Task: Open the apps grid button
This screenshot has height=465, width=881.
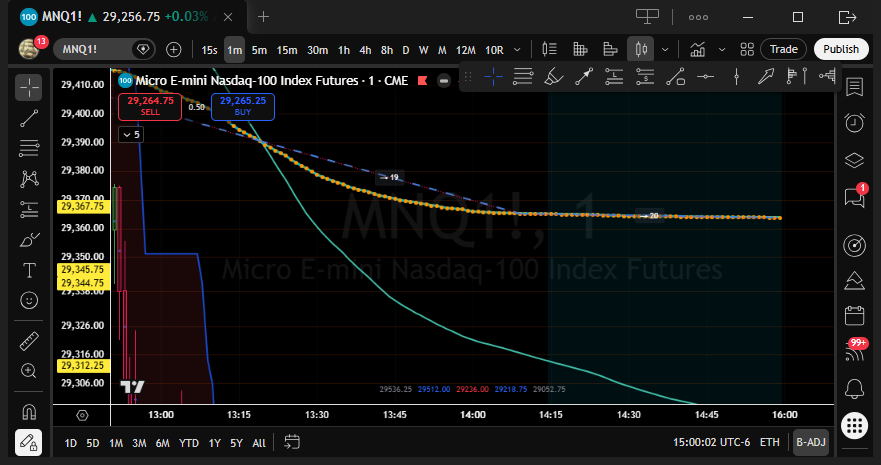Action: coord(854,426)
